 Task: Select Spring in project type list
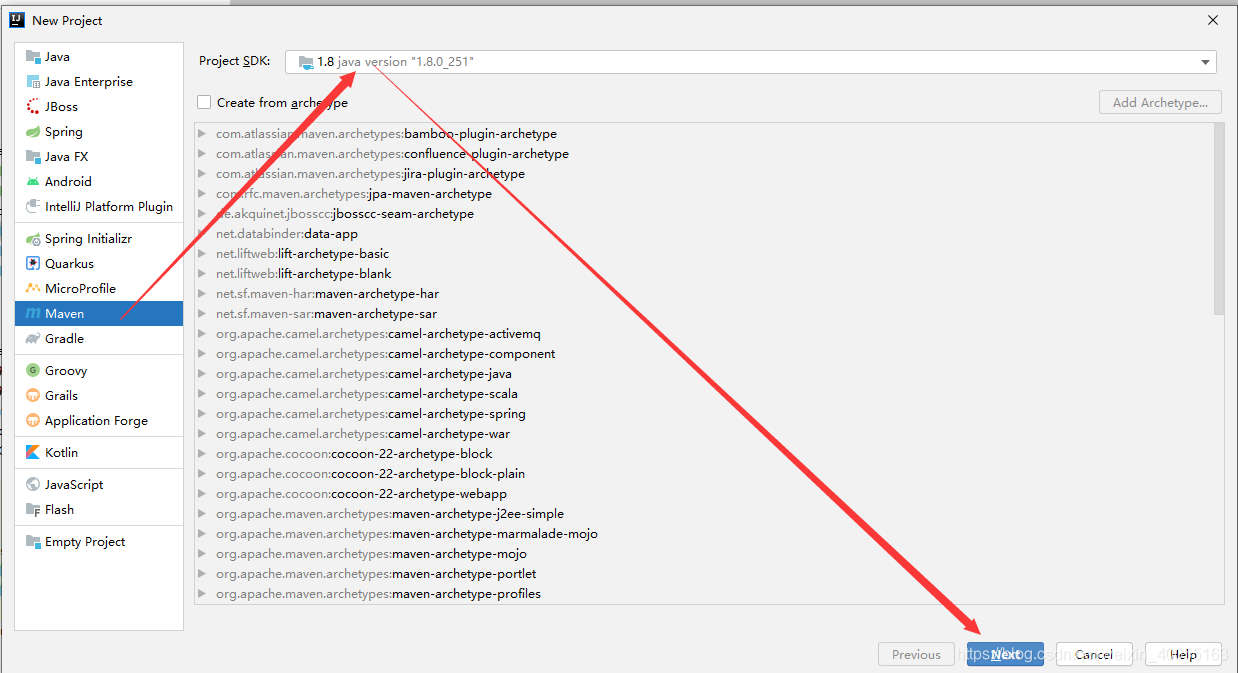(x=64, y=132)
